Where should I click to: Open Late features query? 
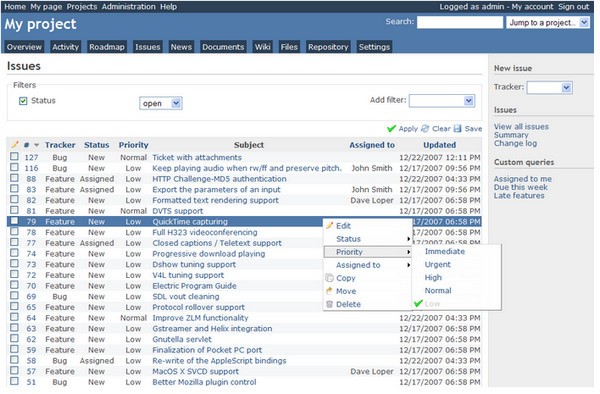[519, 195]
